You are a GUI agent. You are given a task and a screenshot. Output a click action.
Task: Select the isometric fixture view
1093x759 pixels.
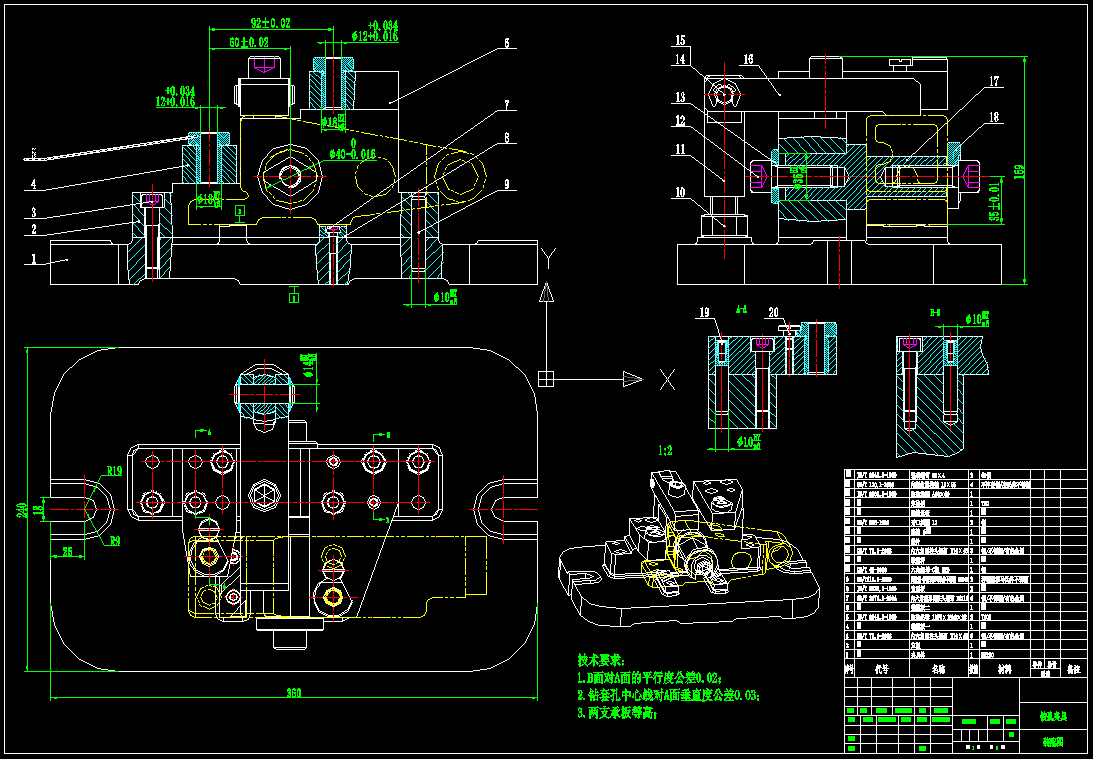point(690,551)
